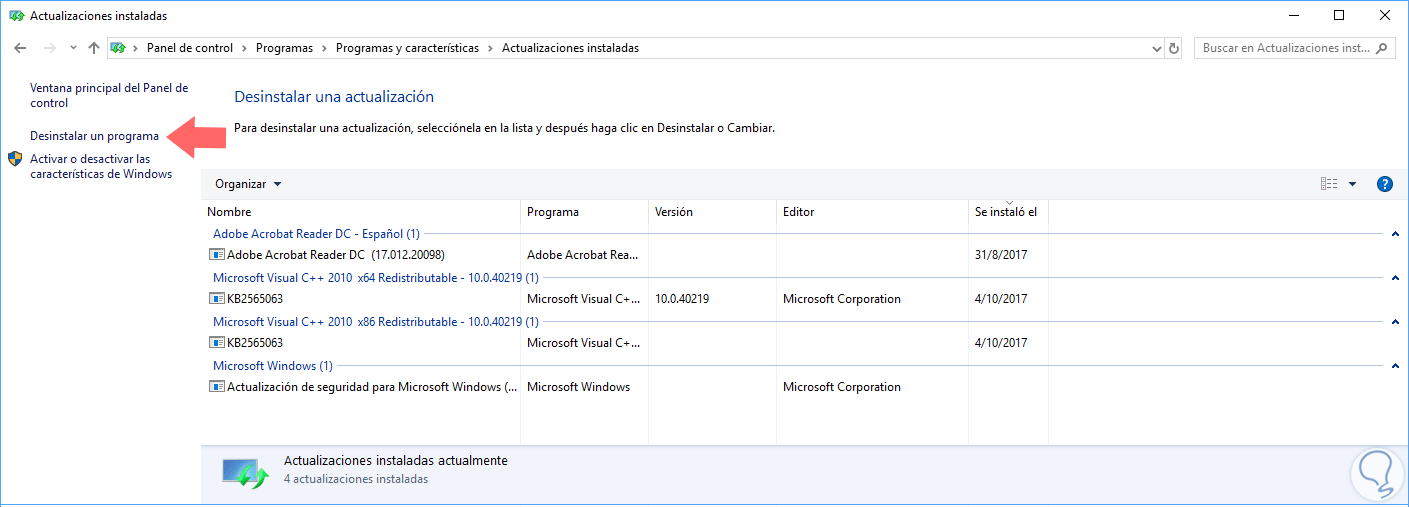Click the back navigation arrow
This screenshot has height=507, width=1409.
coord(20,48)
